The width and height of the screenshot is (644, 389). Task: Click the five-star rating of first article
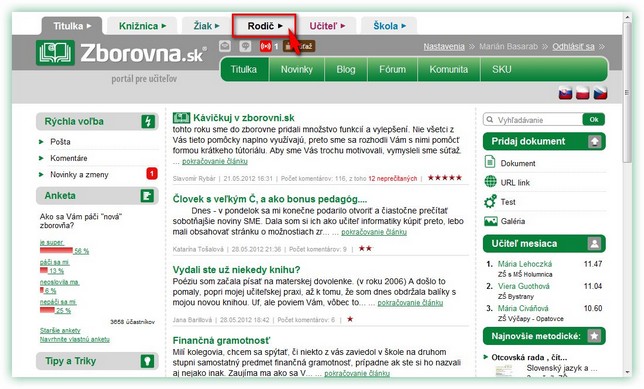pyautogui.click(x=444, y=178)
